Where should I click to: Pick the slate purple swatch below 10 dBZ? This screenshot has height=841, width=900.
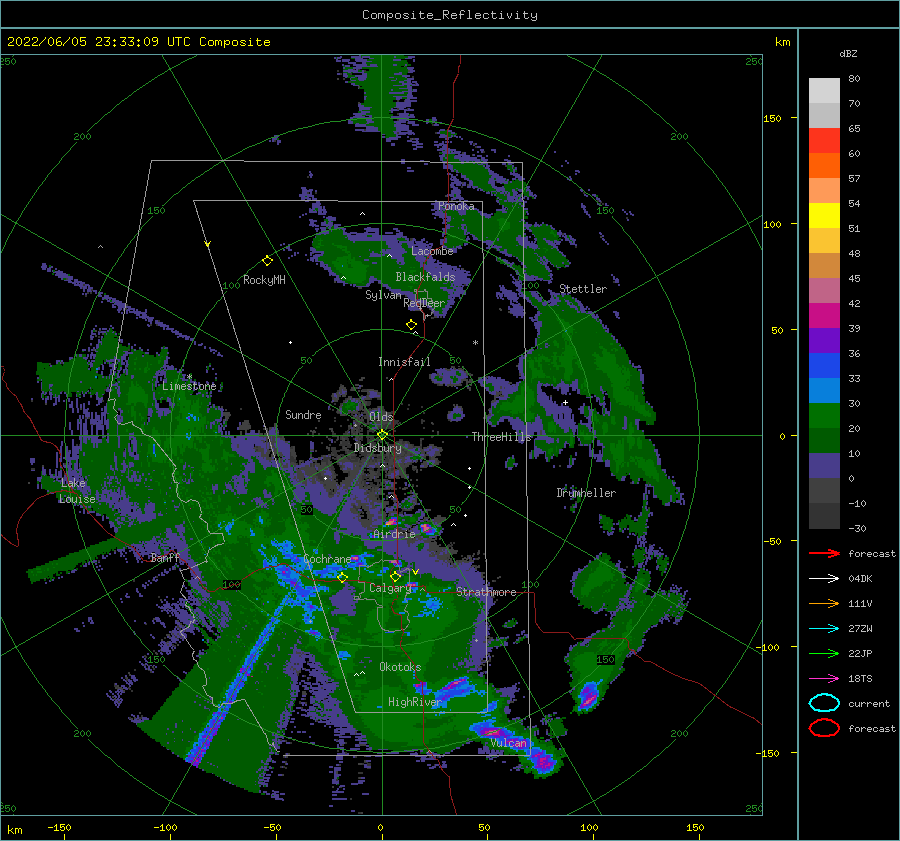[x=824, y=466]
